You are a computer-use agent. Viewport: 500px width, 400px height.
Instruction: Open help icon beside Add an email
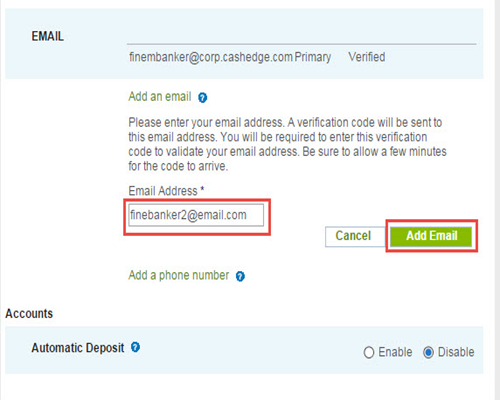[202, 98]
